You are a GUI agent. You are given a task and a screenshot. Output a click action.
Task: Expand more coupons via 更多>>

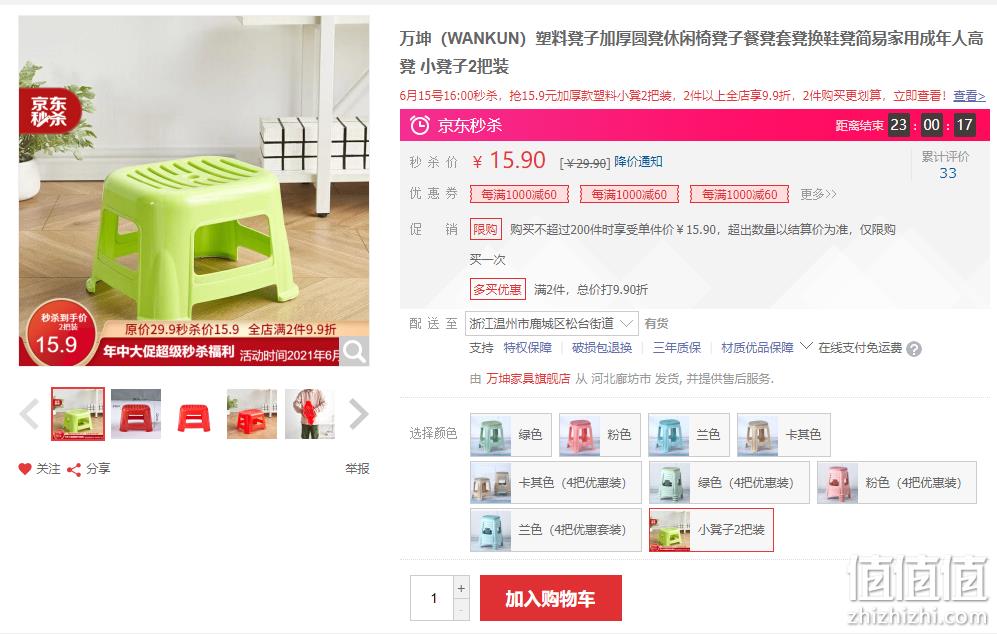(818, 194)
